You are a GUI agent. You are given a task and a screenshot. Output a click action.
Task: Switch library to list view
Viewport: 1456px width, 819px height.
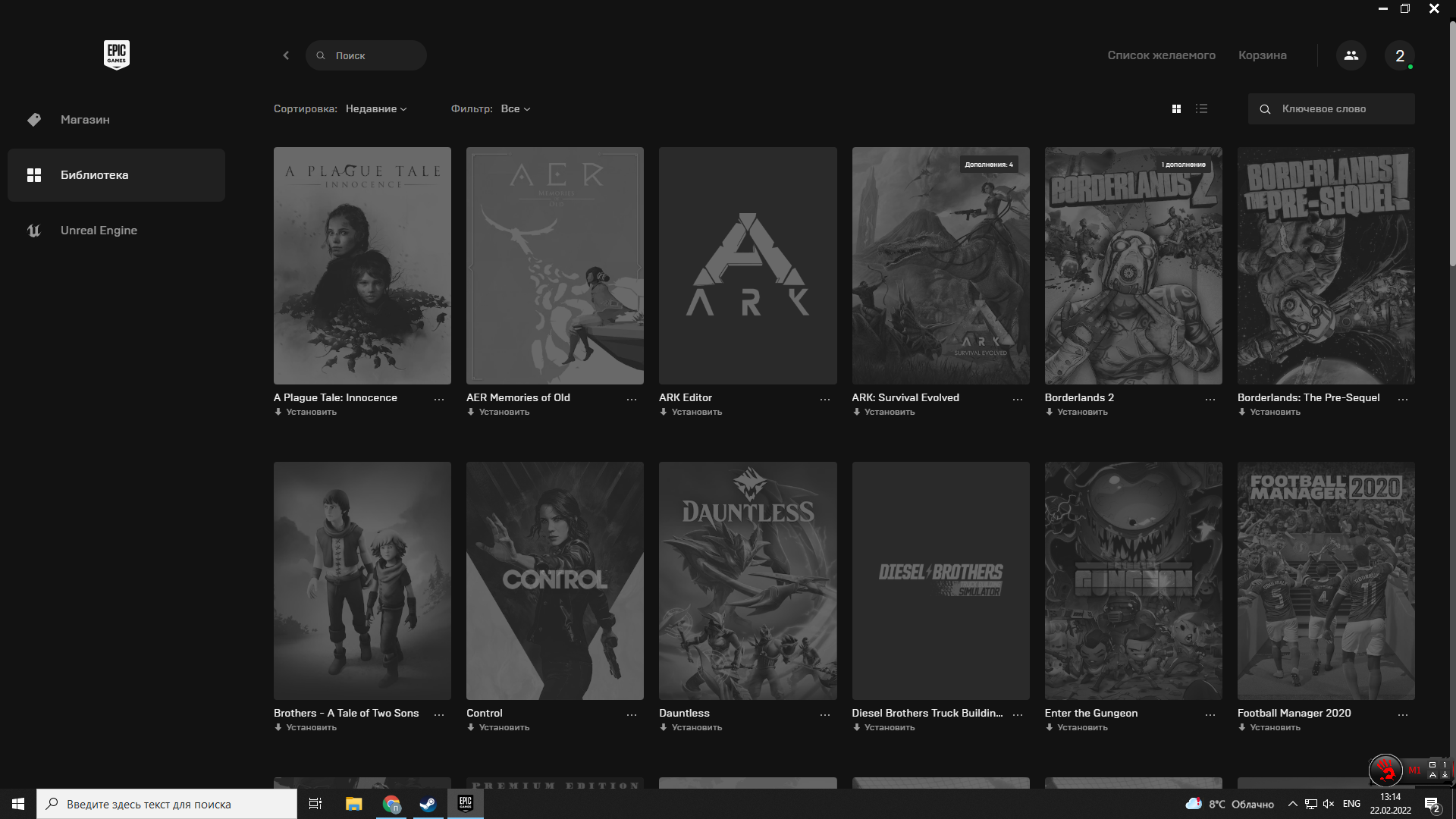coord(1201,109)
